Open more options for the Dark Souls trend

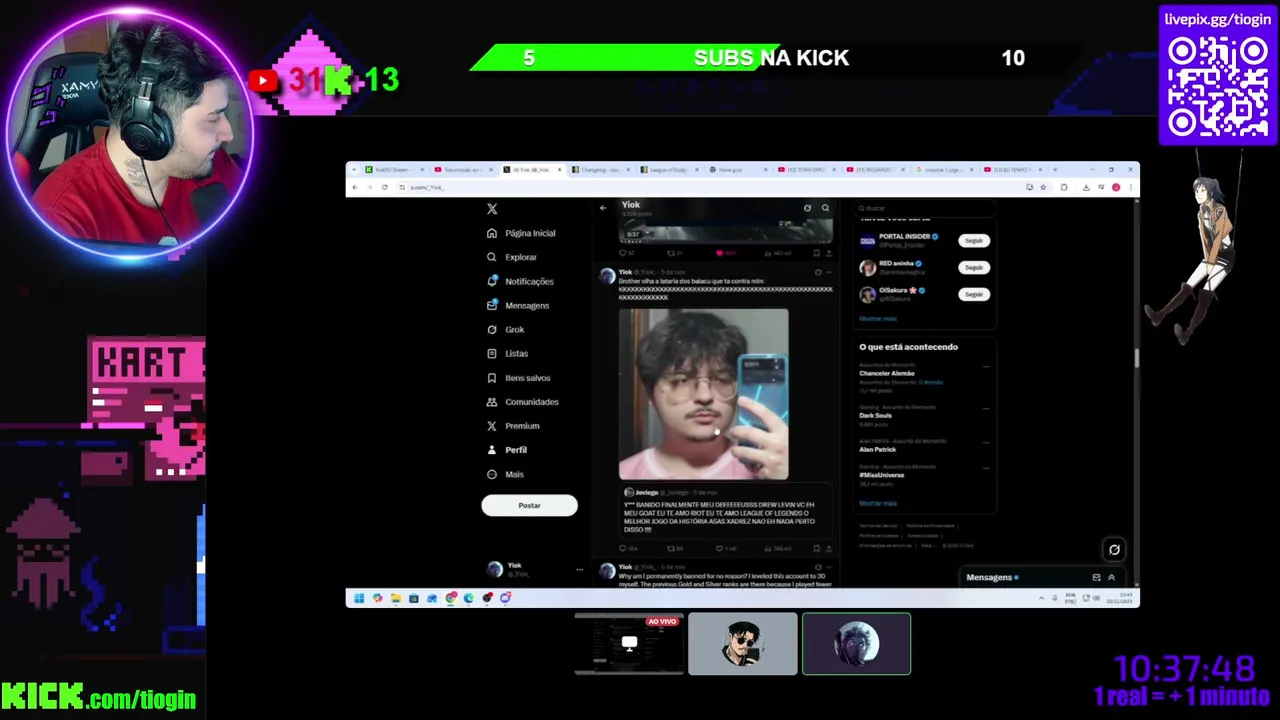(986, 408)
